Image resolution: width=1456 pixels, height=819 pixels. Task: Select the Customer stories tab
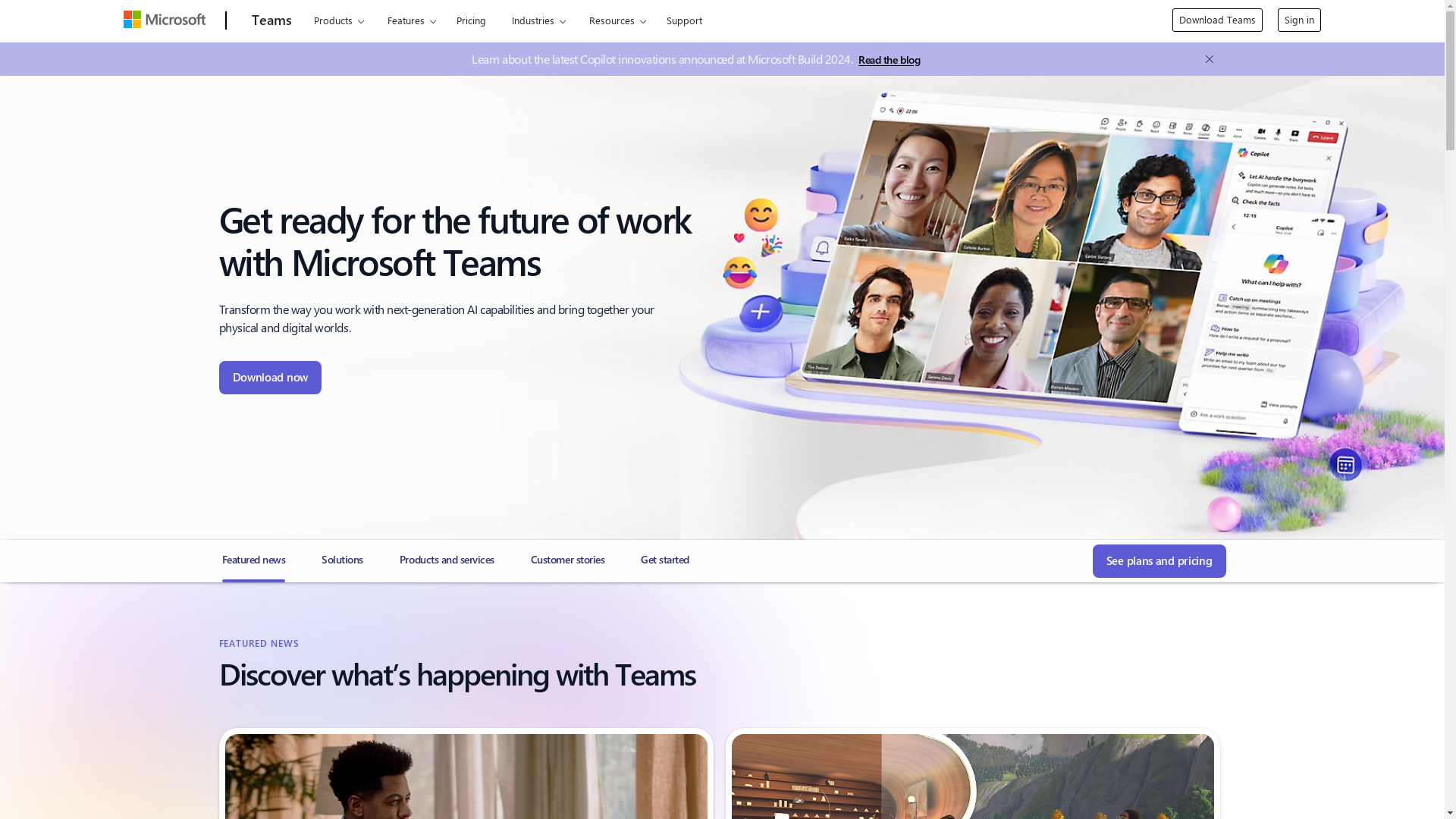(x=567, y=560)
